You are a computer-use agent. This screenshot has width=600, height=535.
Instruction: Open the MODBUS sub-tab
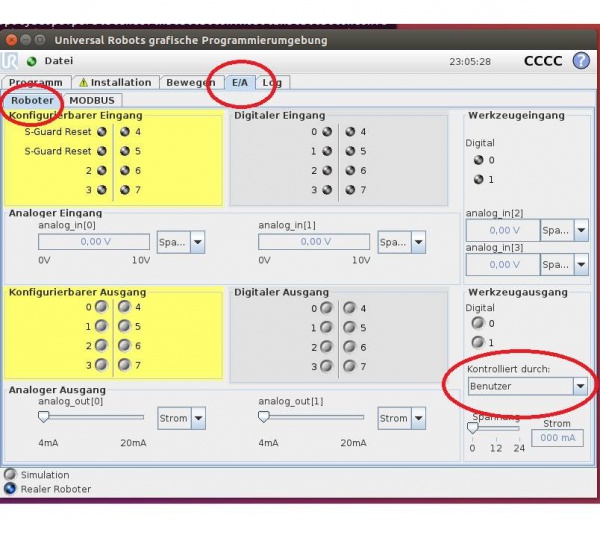point(92,100)
